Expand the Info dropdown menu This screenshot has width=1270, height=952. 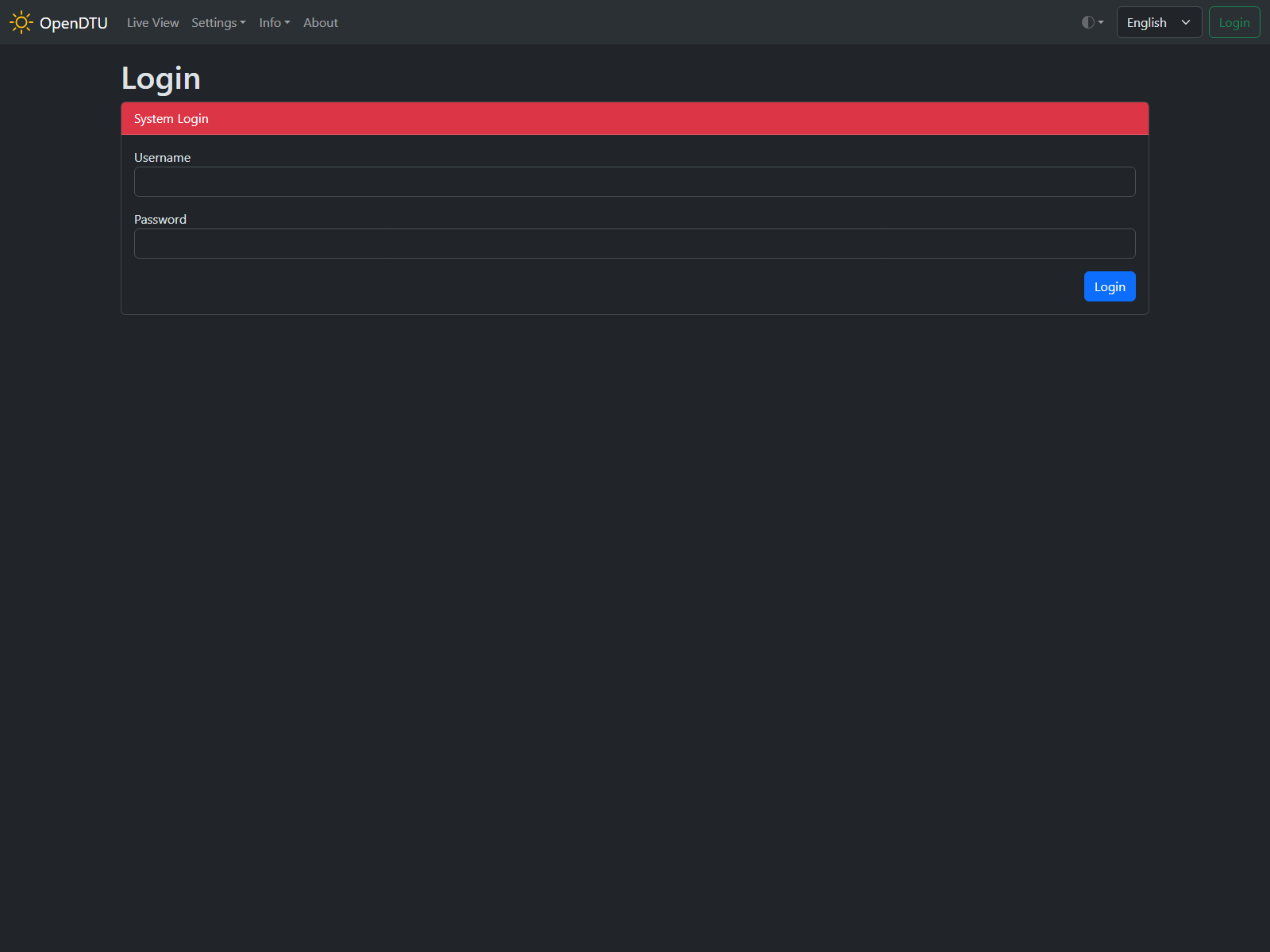[x=275, y=23]
